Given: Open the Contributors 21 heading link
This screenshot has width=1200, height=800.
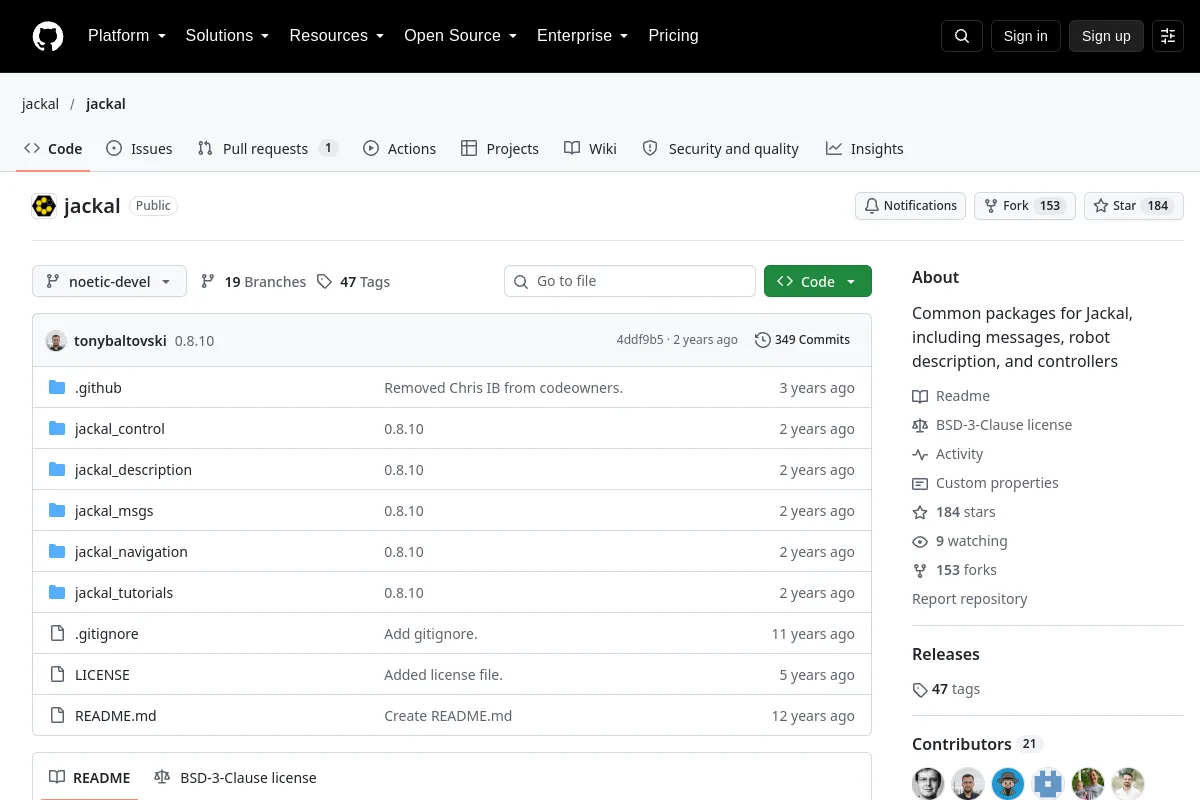Looking at the screenshot, I should pos(977,744).
